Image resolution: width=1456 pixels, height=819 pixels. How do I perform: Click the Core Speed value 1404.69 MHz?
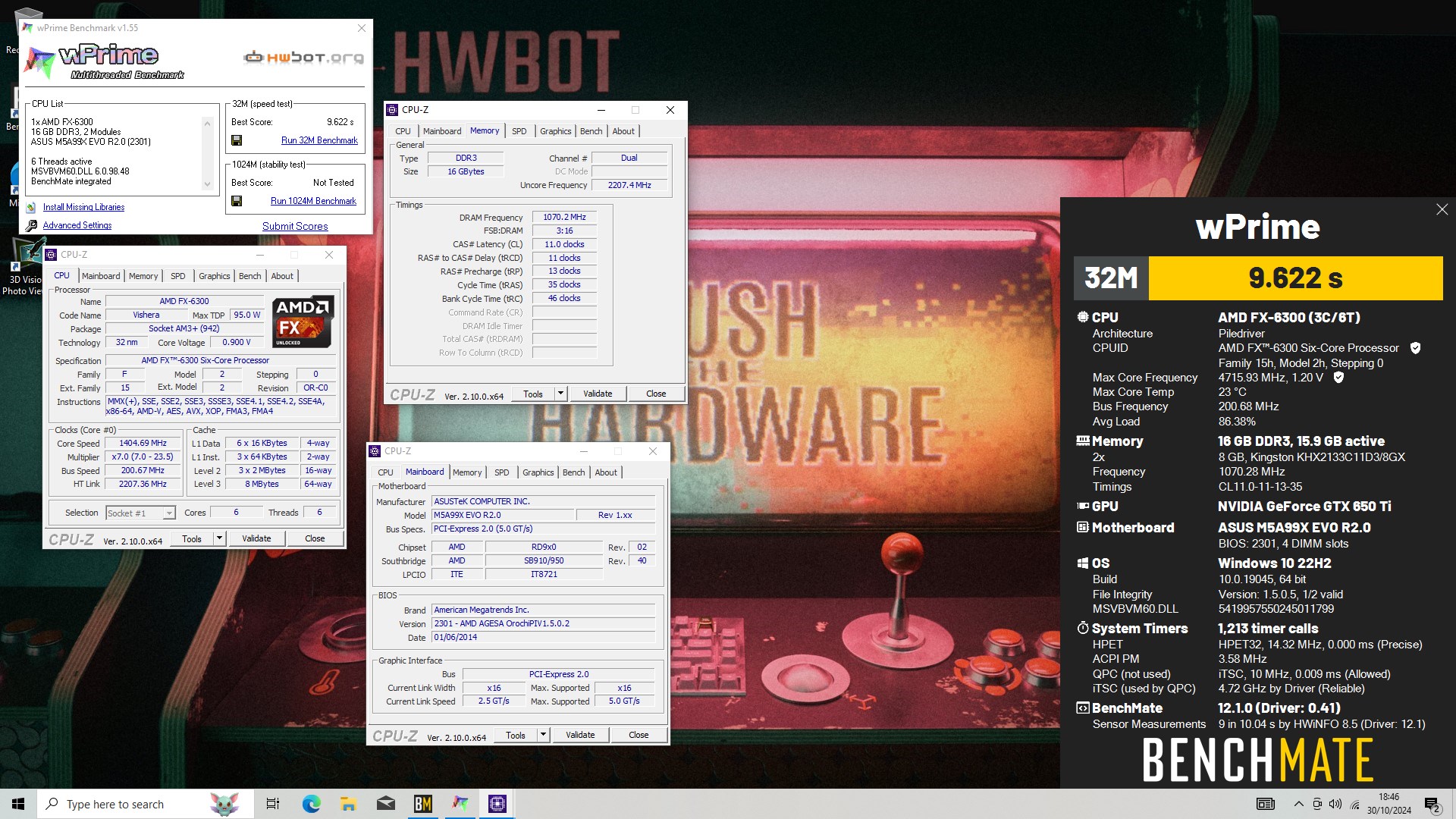[143, 443]
